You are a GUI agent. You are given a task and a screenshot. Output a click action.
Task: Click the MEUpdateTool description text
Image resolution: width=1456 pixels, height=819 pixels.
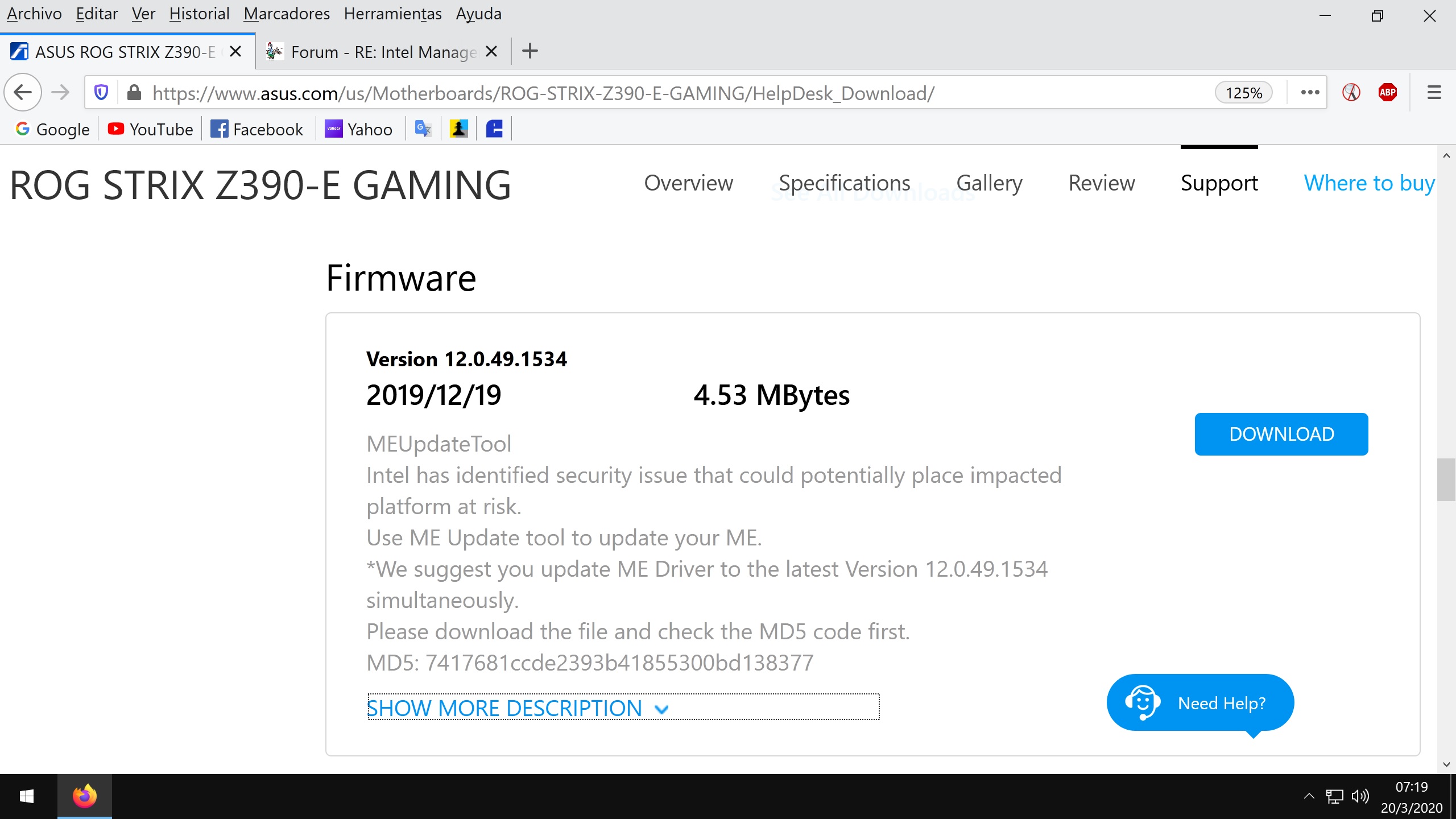tap(439, 444)
